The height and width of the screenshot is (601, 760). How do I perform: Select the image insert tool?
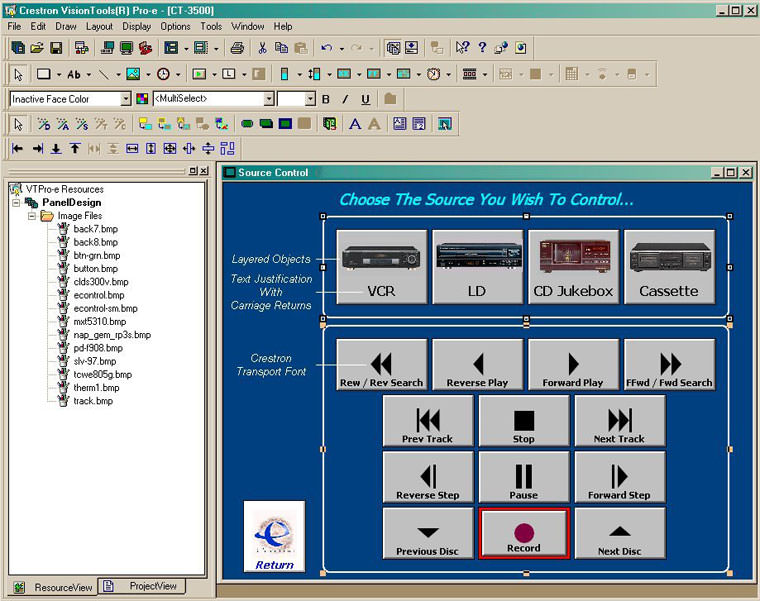click(x=133, y=74)
